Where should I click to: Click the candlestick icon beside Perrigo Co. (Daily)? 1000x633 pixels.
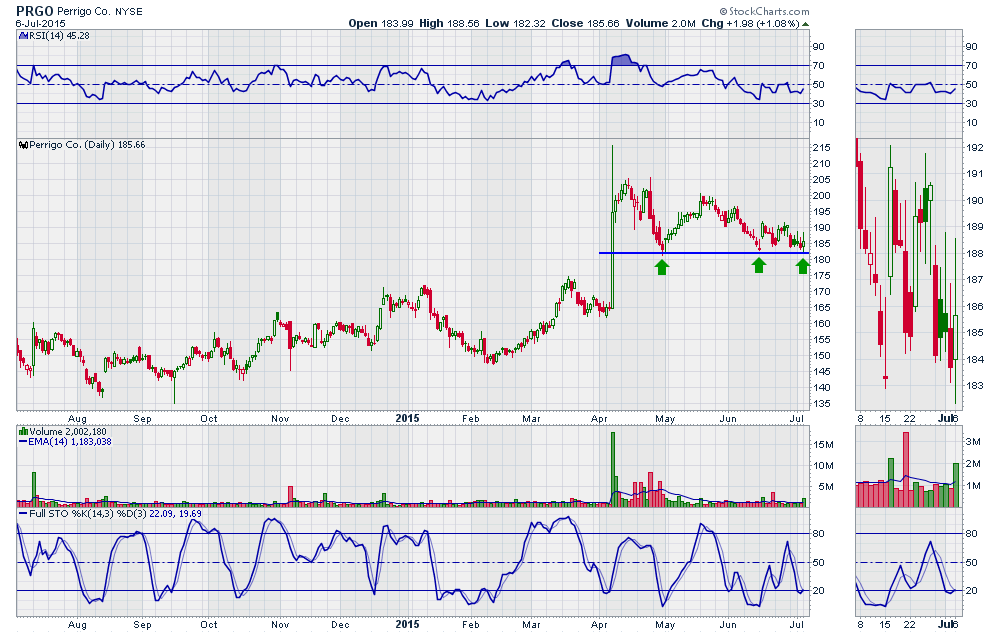[x=23, y=145]
